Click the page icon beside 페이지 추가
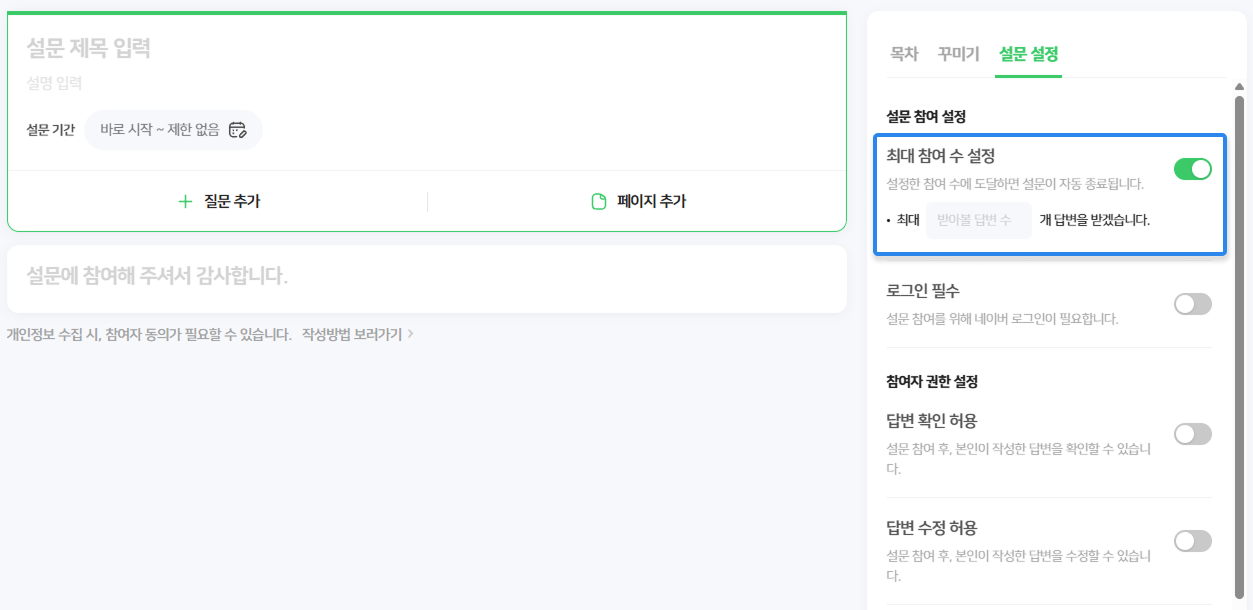1253x610 pixels. click(x=599, y=202)
